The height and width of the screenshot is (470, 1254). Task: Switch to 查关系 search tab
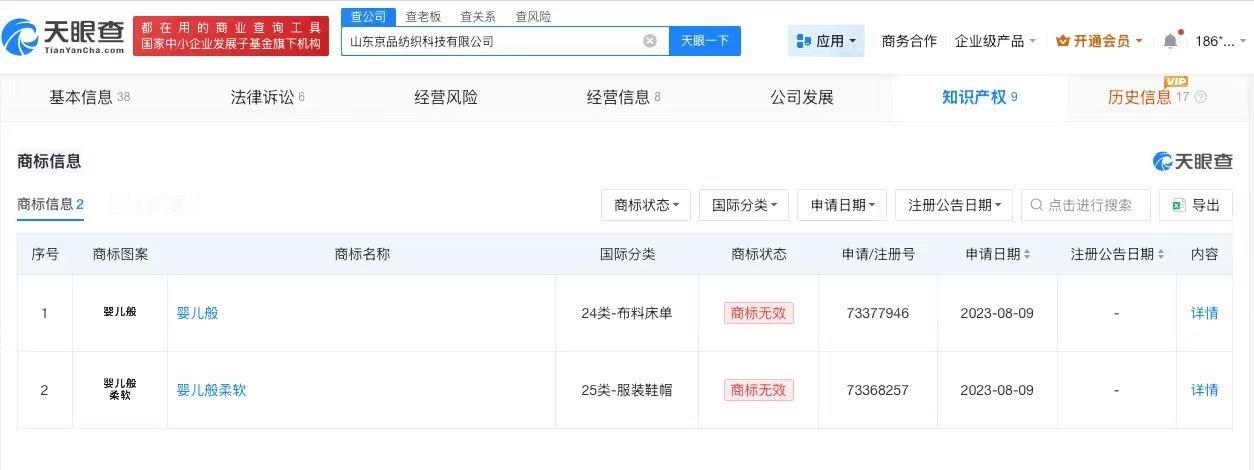click(478, 17)
